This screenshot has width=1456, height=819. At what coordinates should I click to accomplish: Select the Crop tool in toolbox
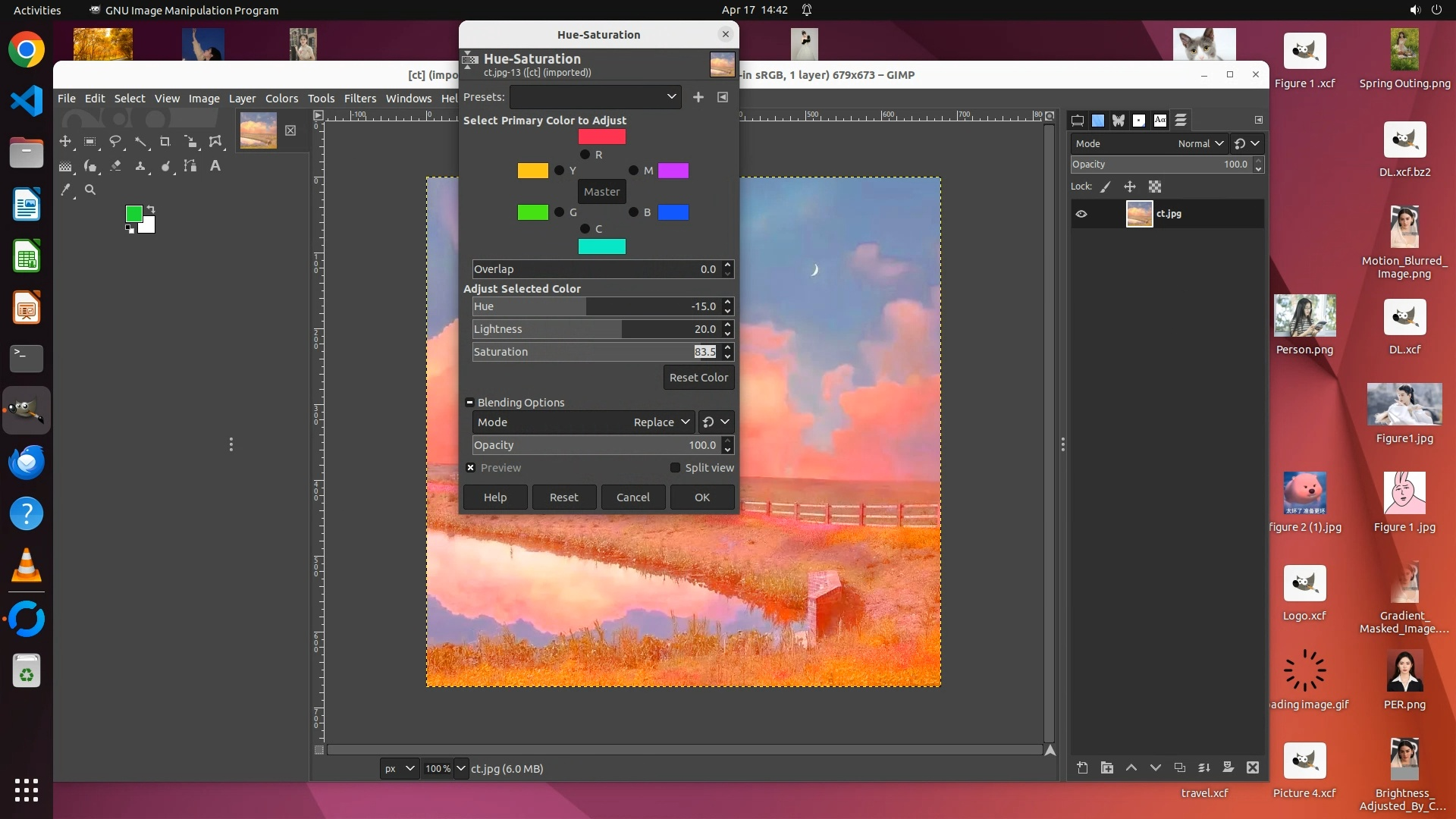point(165,142)
